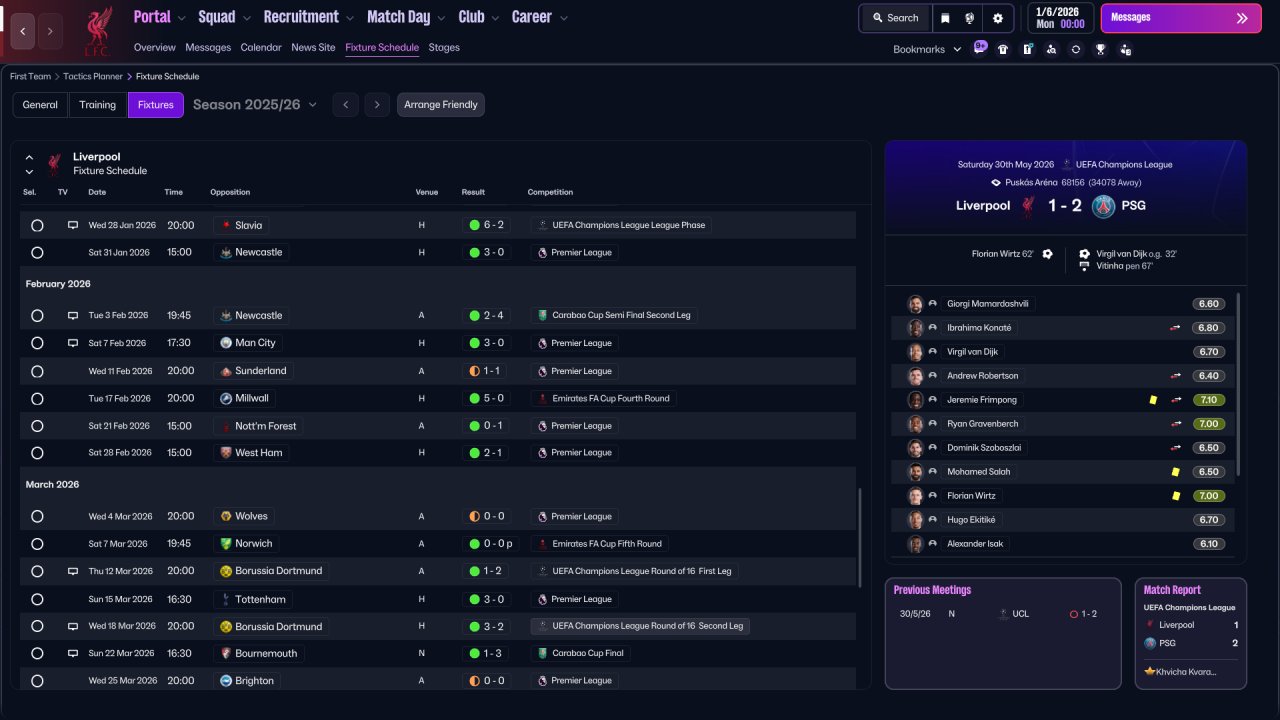1280x720 pixels.
Task: Click the PSG crest in the match header
Action: 1103,206
